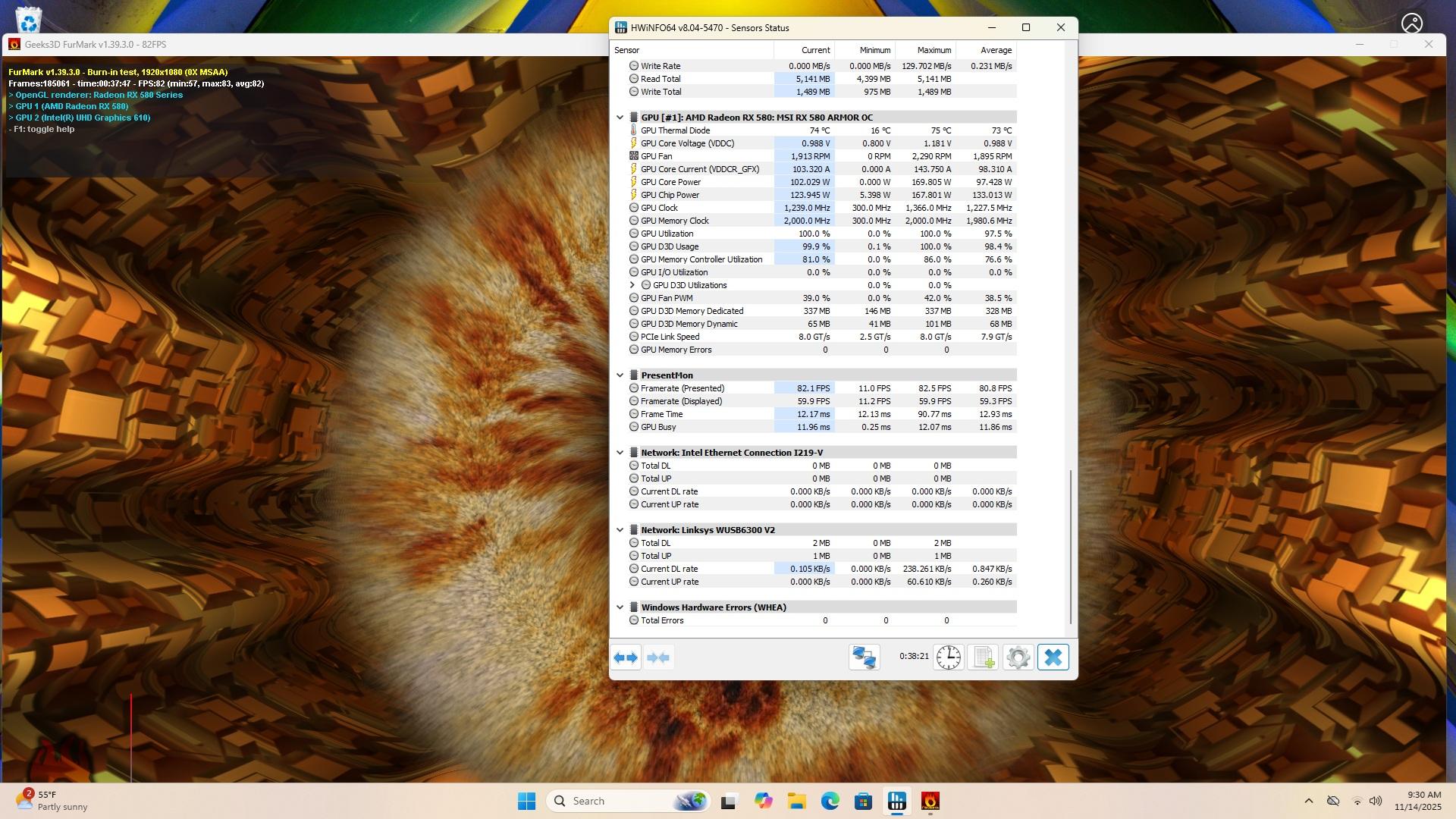Click the Minimum column header
The height and width of the screenshot is (819, 1456).
[x=864, y=50]
